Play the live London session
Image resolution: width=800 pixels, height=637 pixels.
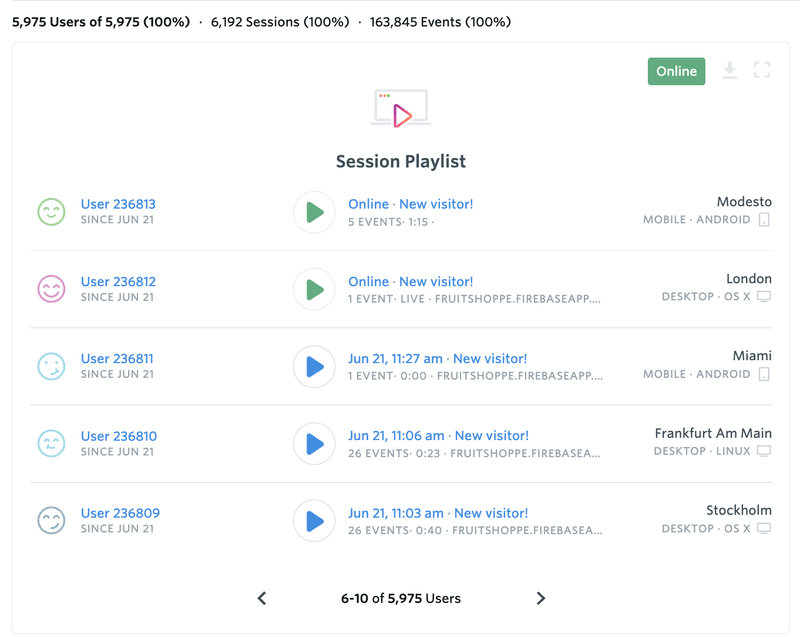click(x=314, y=289)
